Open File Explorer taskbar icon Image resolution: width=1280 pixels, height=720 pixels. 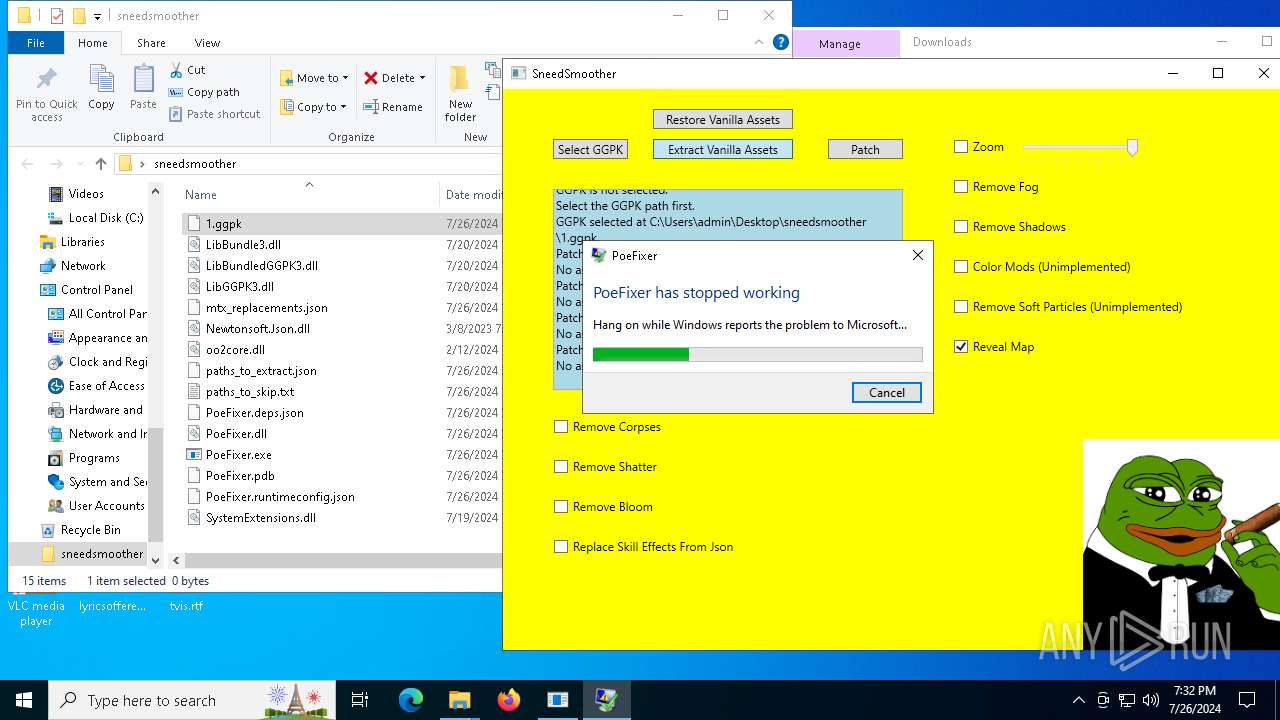click(x=459, y=700)
